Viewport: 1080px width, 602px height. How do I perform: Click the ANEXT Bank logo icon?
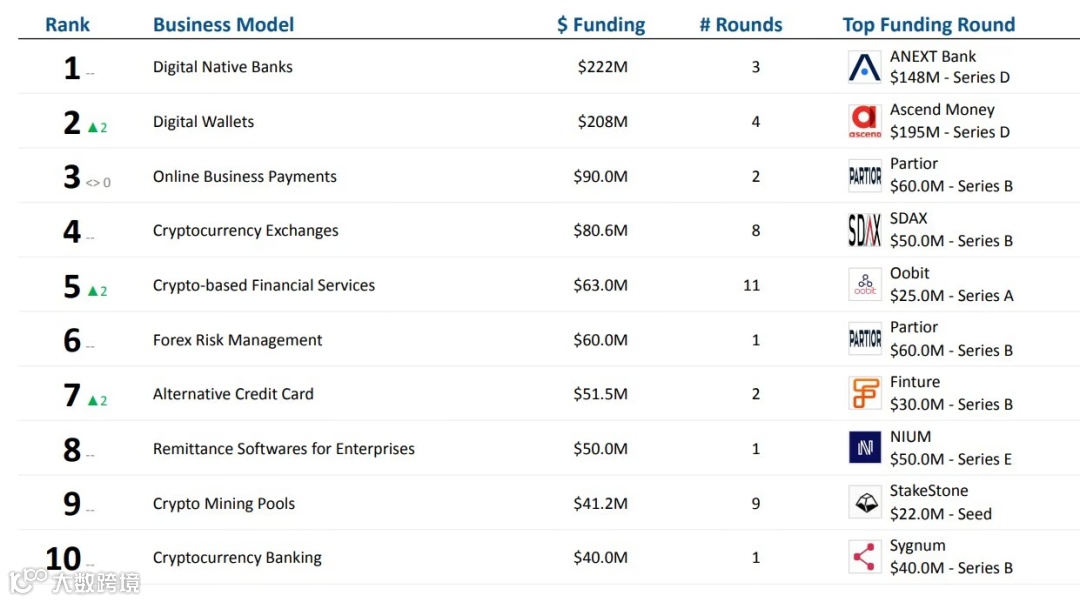tap(864, 67)
